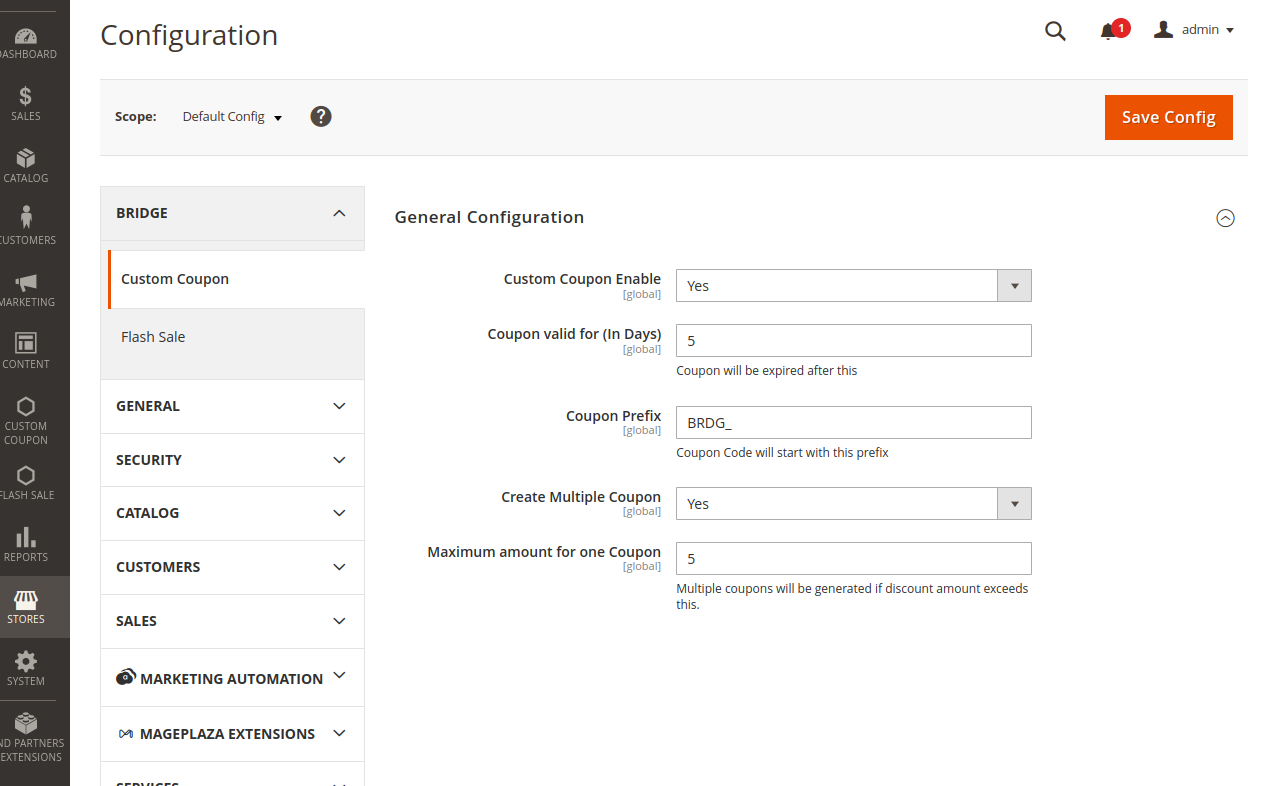
Task: Open the Content layout icon
Action: pyautogui.click(x=26, y=345)
